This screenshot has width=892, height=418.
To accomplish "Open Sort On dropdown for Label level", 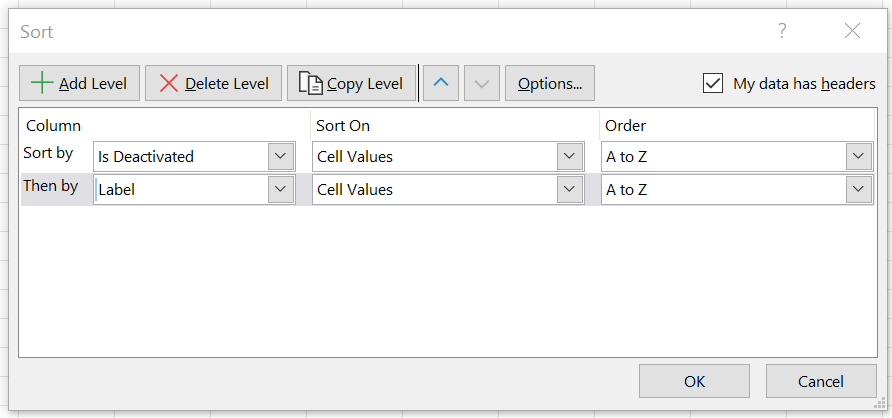I will 569,189.
